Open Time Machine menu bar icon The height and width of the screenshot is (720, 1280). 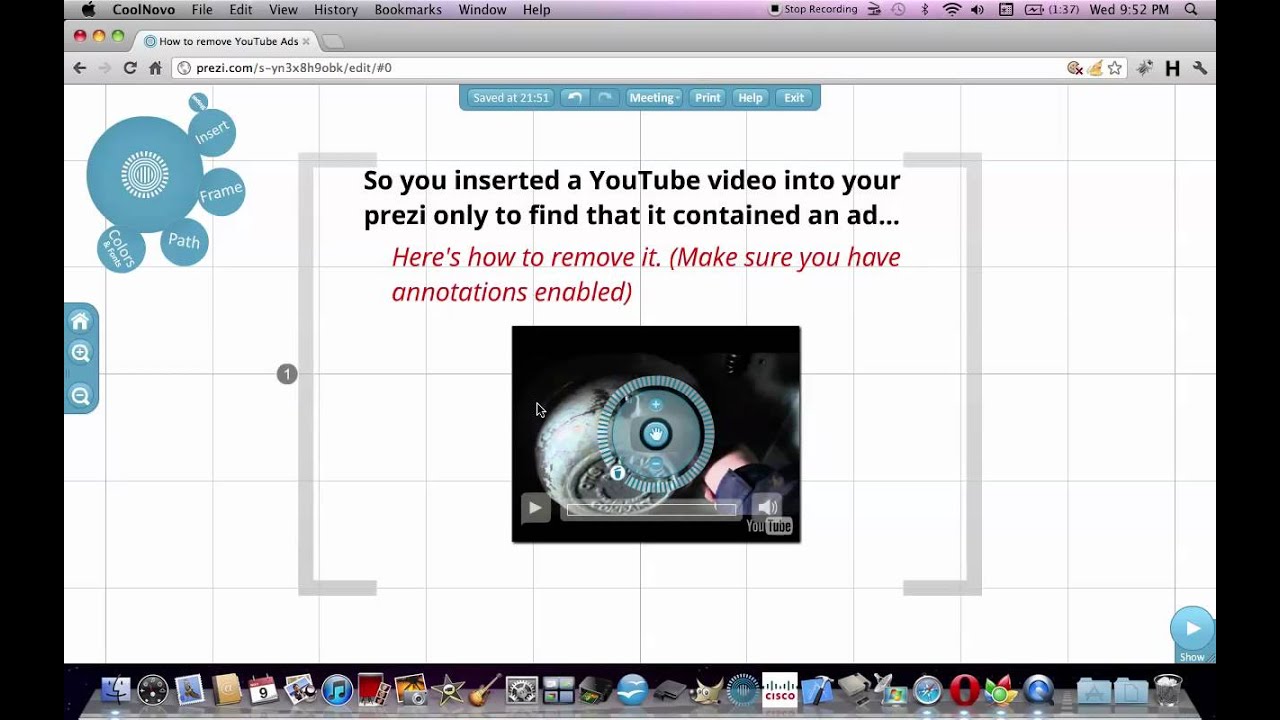[898, 10]
